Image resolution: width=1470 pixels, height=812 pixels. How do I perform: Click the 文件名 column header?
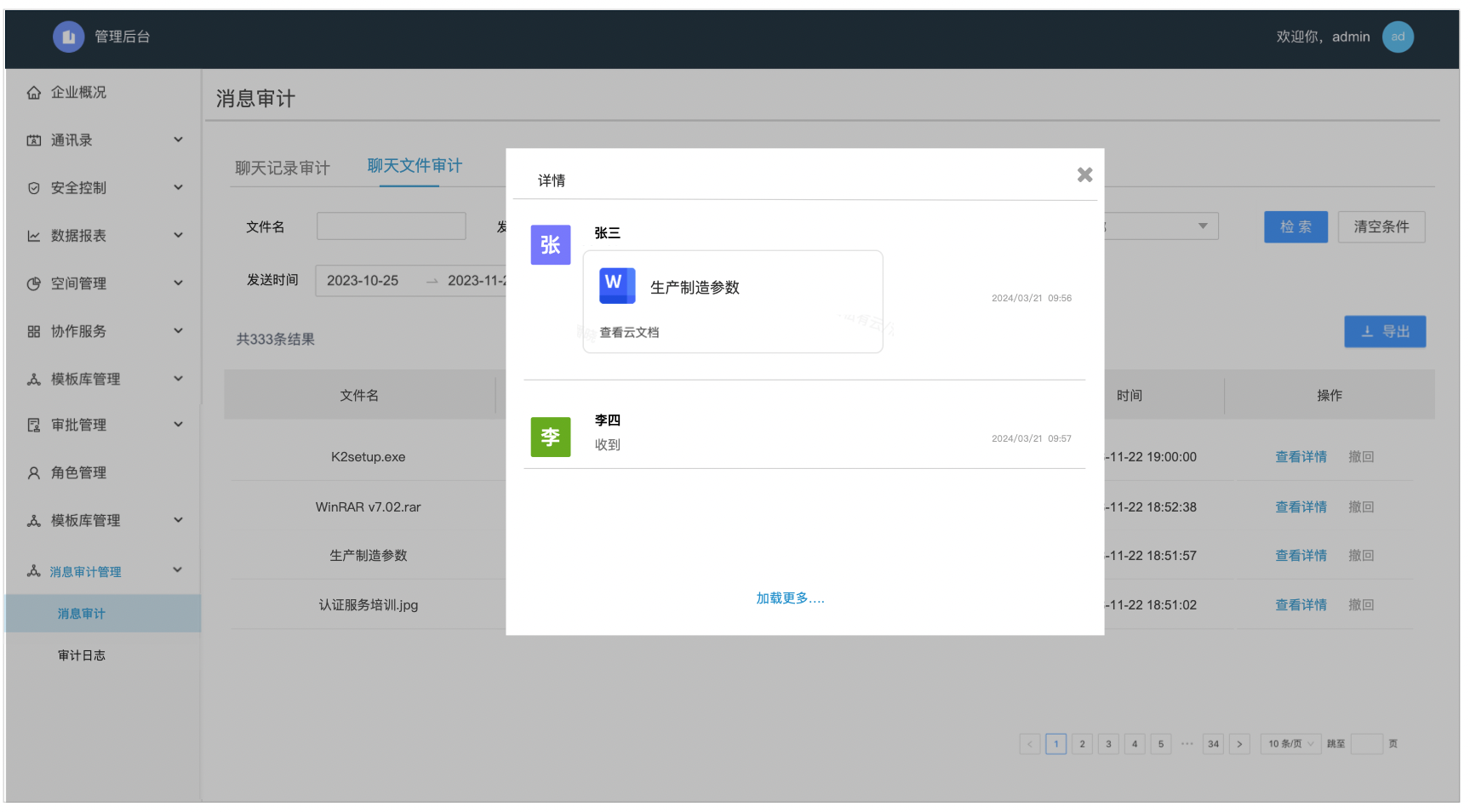click(x=359, y=396)
